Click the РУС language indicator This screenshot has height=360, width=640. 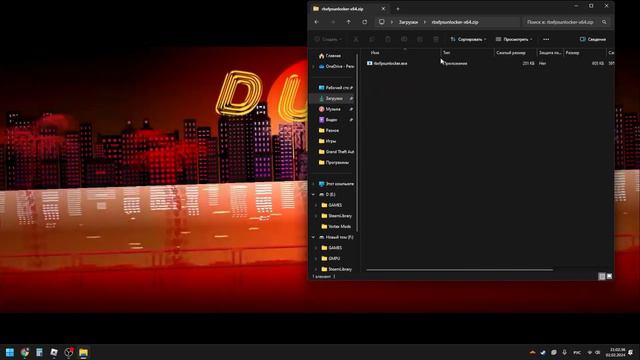click(x=577, y=352)
